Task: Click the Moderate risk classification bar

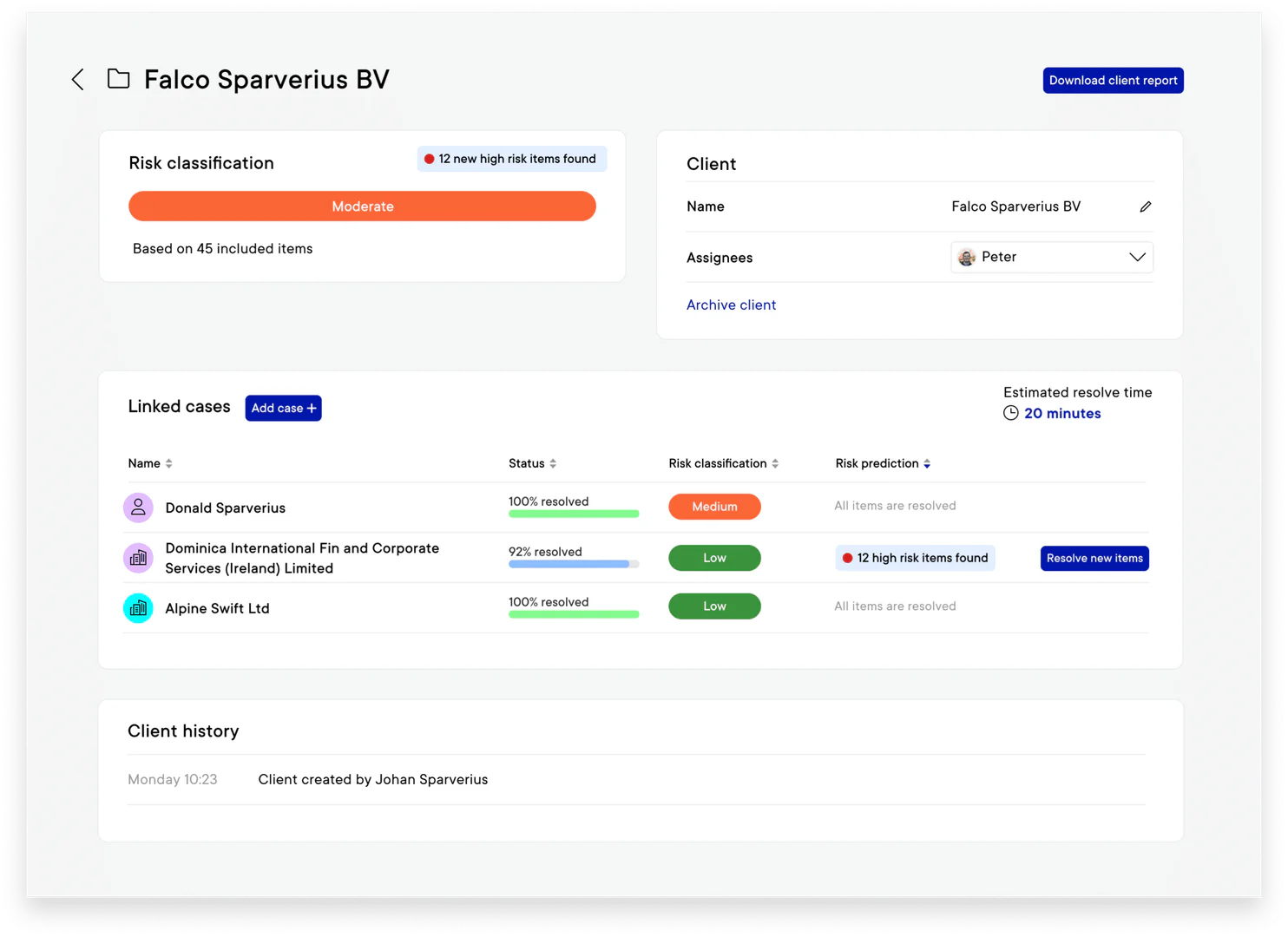Action: pos(362,206)
